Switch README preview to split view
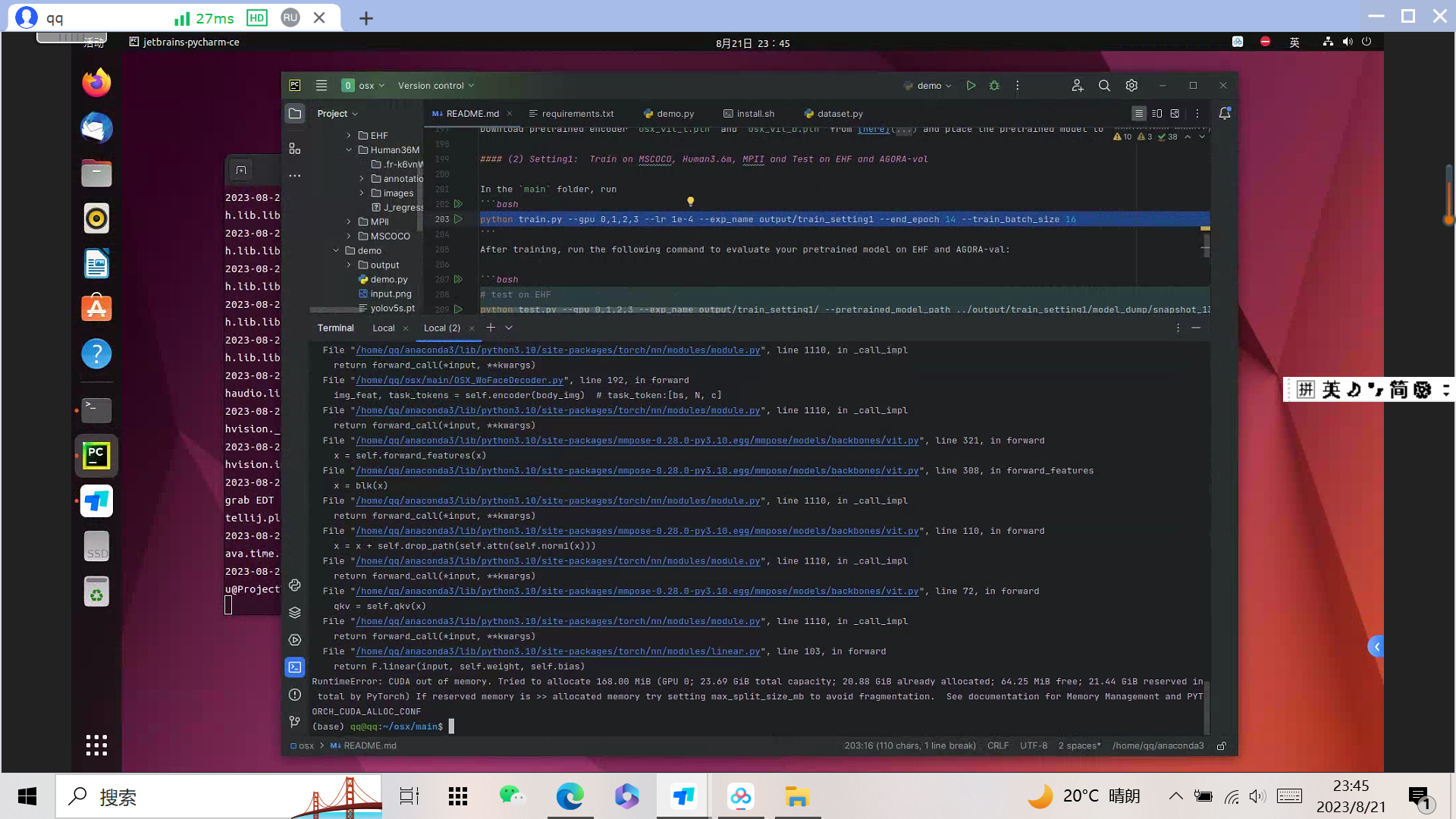This screenshot has height=819, width=1456. click(1156, 113)
